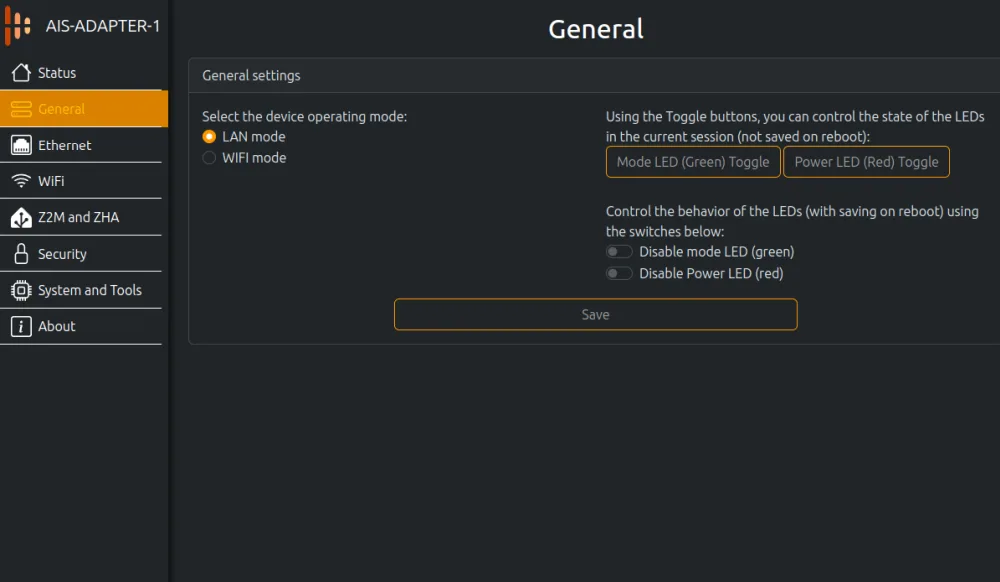Select WIFI mode radio button
The height and width of the screenshot is (582, 1000).
coord(209,158)
